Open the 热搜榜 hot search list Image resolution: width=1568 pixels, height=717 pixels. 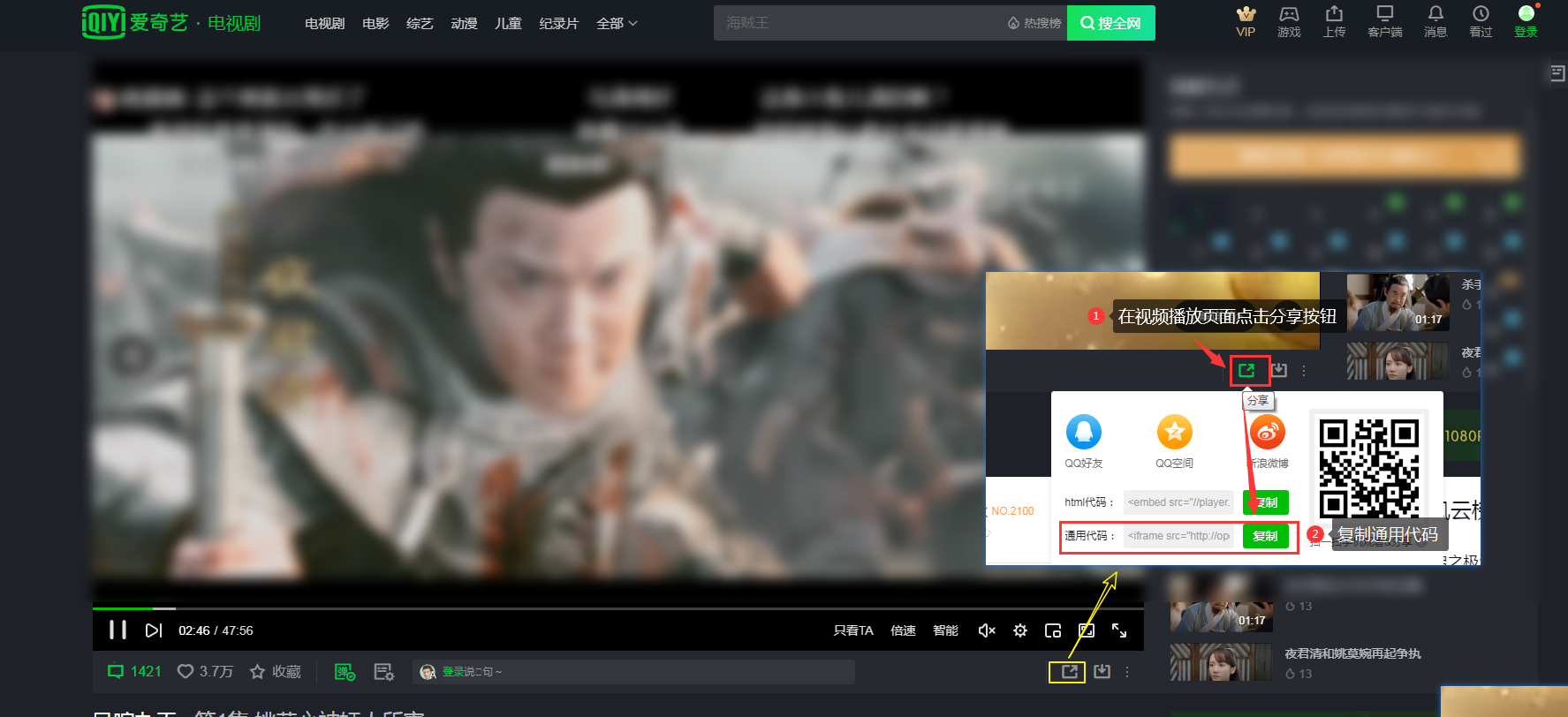click(x=1034, y=23)
